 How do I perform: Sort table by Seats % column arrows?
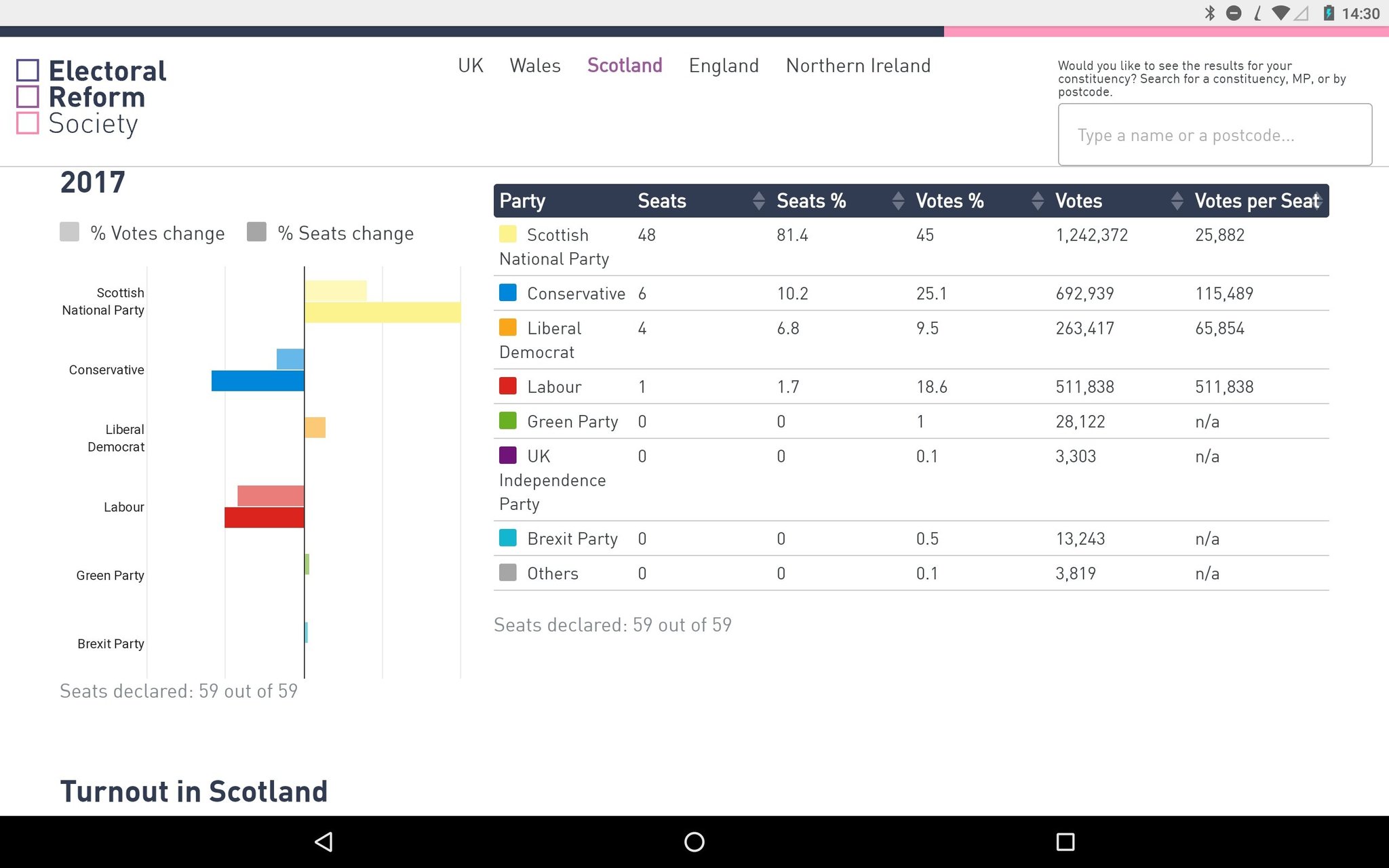tap(898, 201)
